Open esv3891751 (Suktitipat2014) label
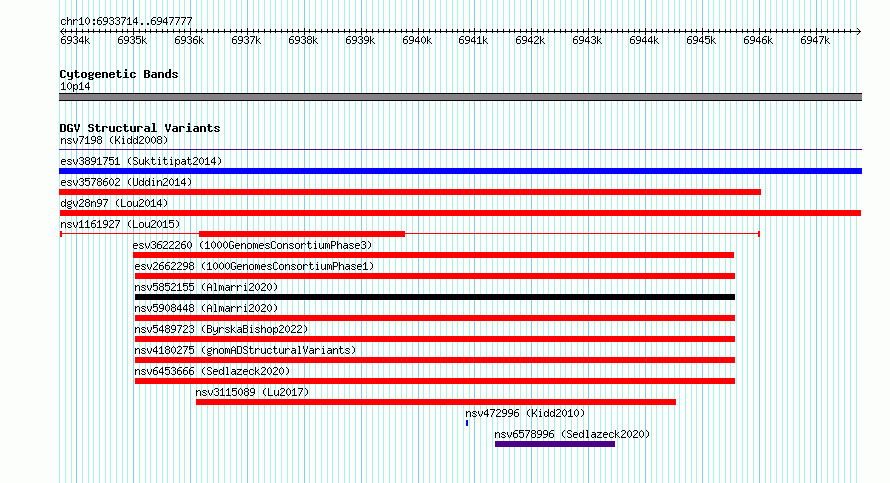Viewport: 890px width, 483px height. [141, 161]
